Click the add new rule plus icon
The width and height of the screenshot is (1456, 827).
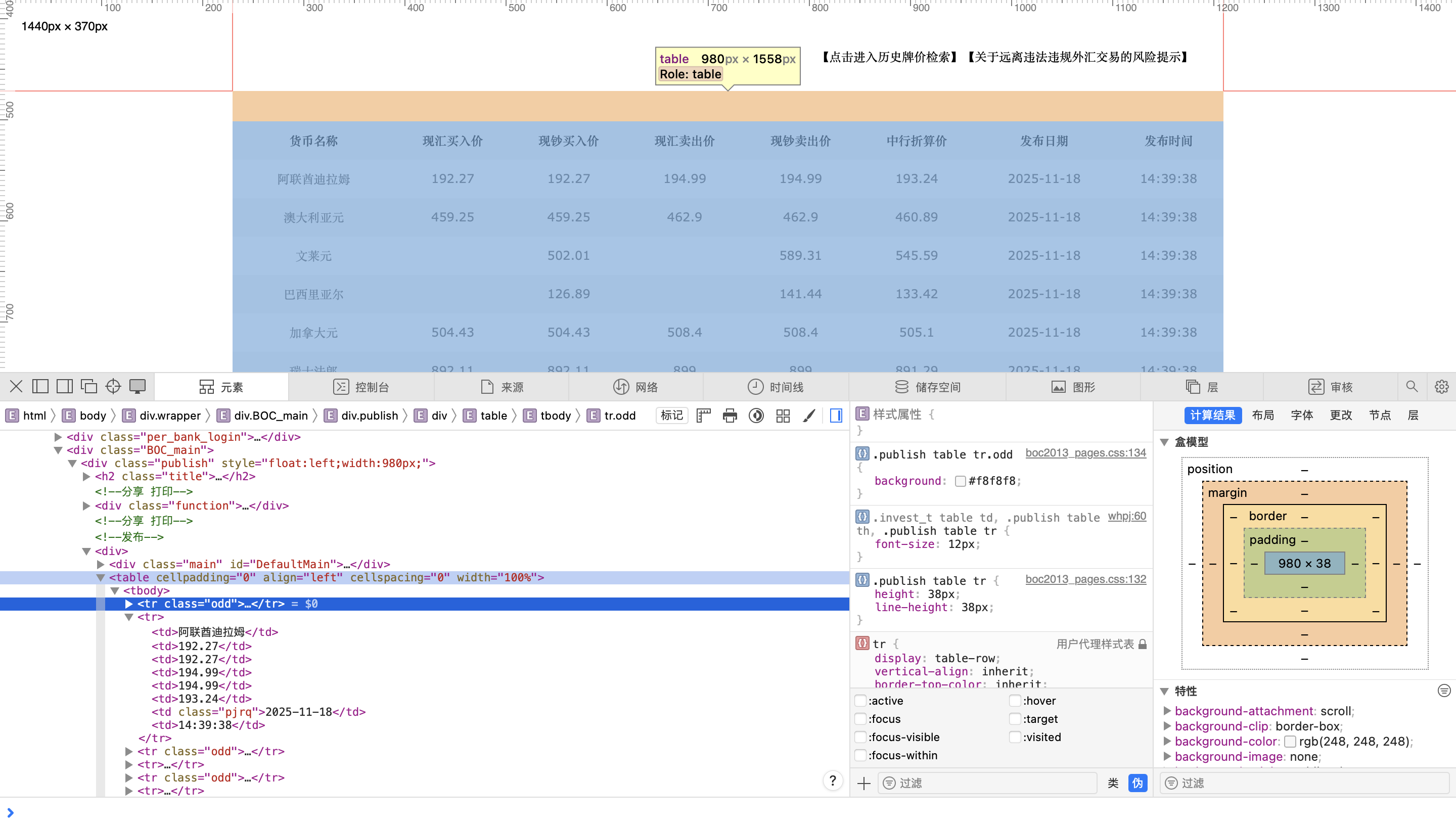[863, 783]
